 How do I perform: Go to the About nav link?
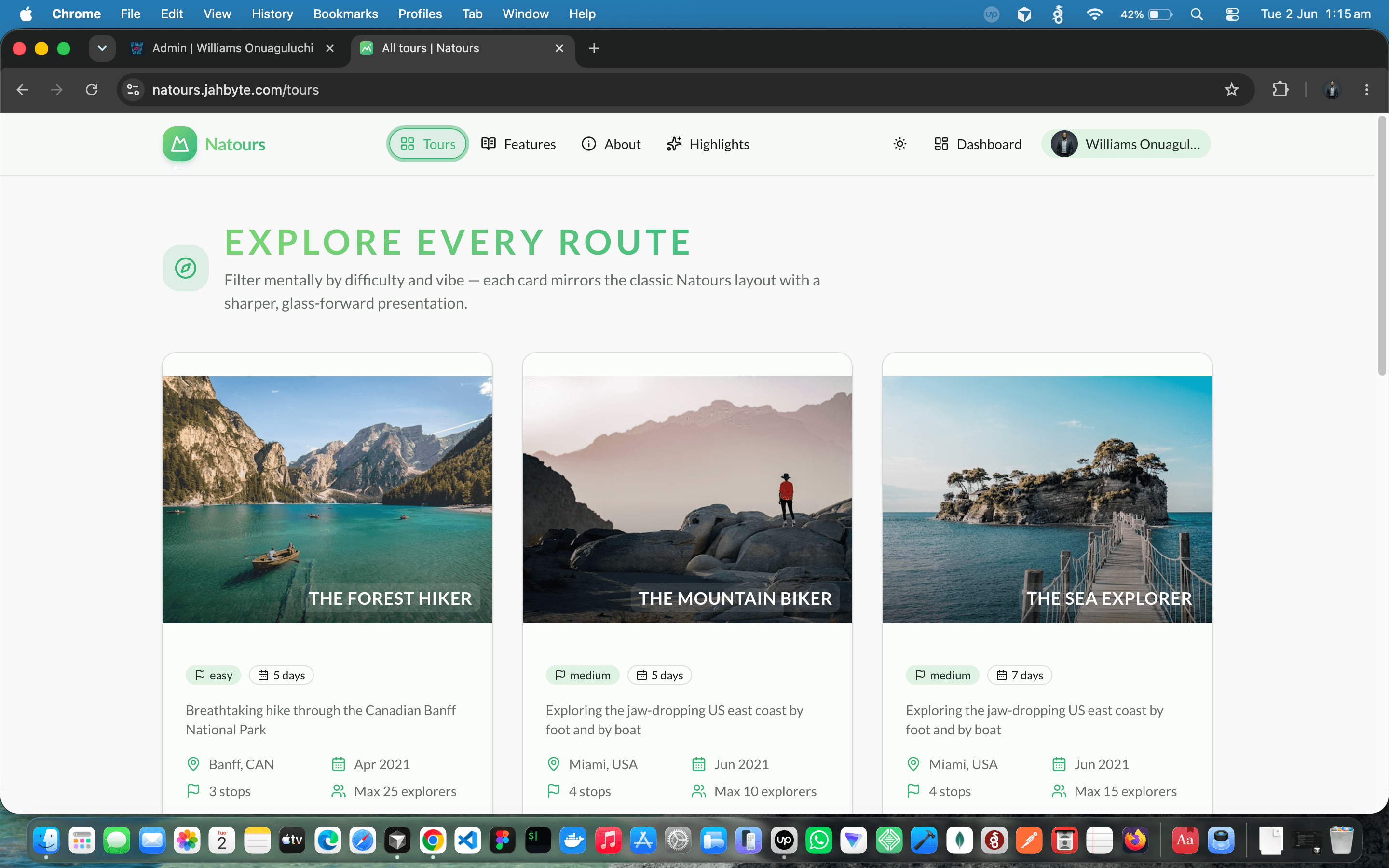point(611,144)
